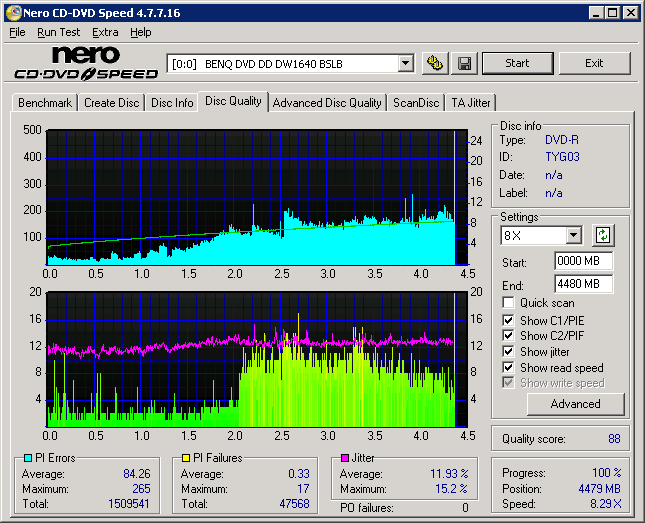Open the Run Test menu

point(59,32)
